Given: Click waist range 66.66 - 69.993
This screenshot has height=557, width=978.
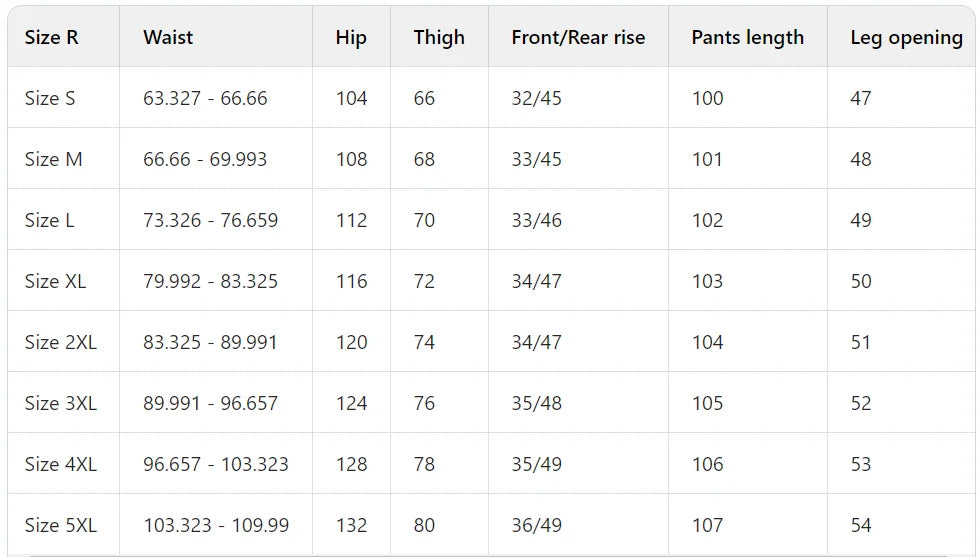Looking at the screenshot, I should tap(205, 159).
